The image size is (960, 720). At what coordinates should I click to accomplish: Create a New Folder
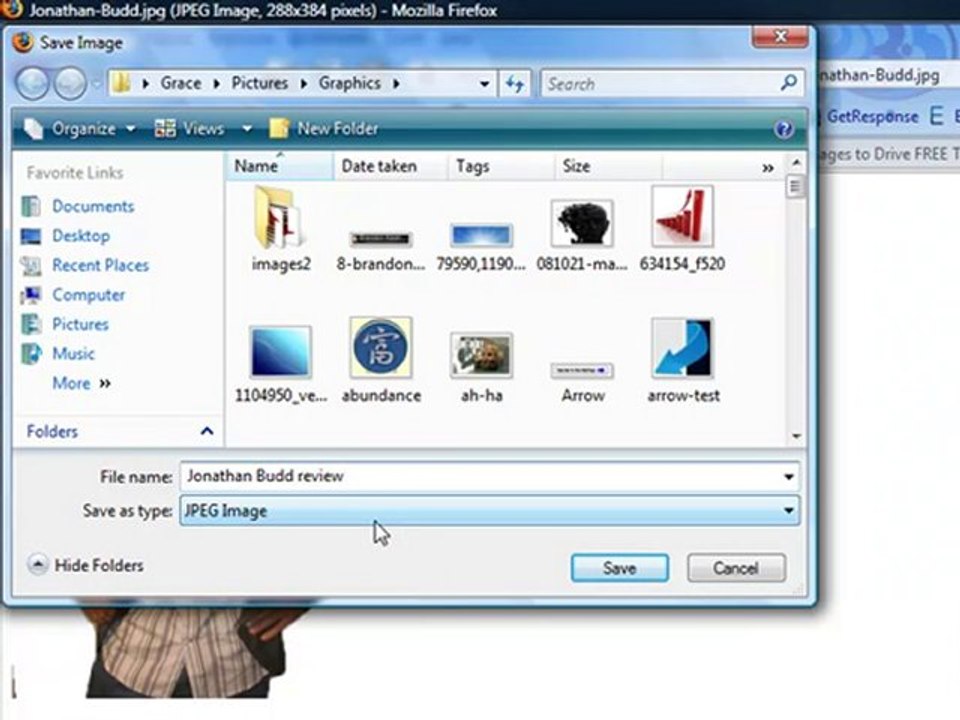[324, 129]
